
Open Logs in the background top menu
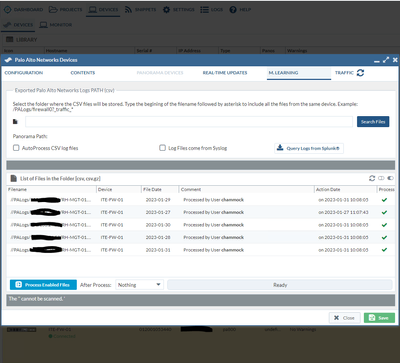(211, 10)
